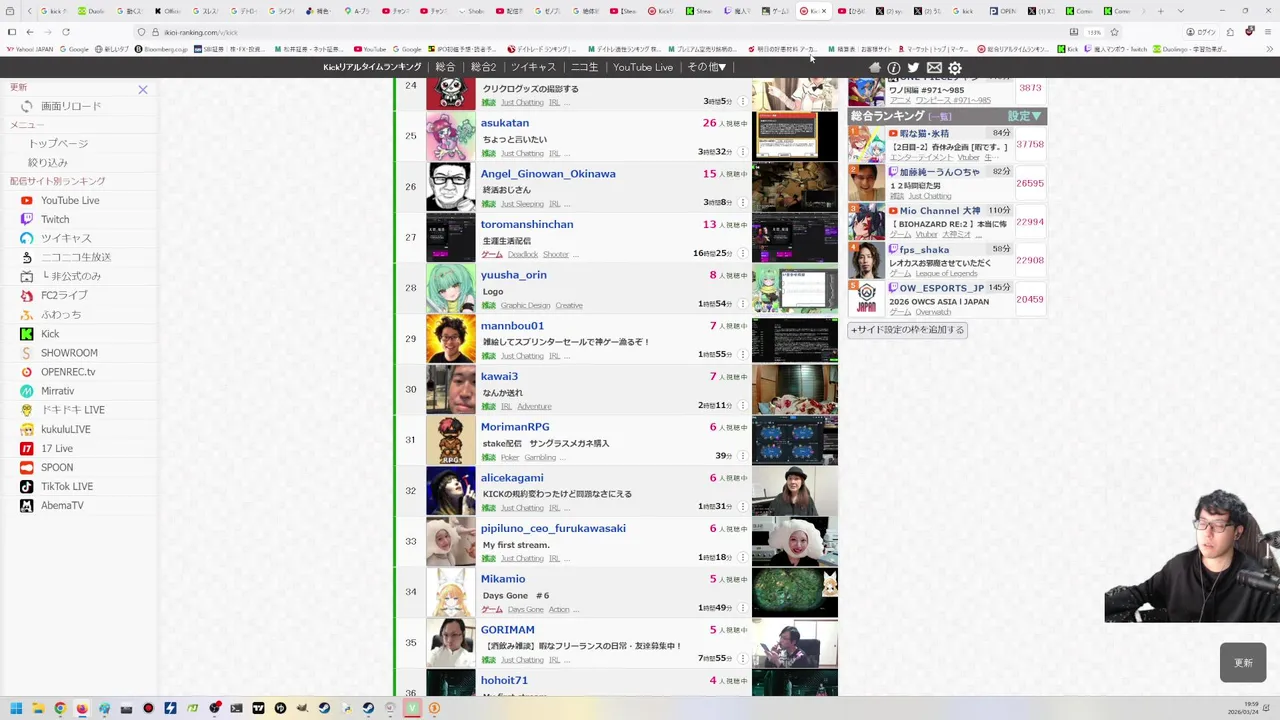Open the options menu for asukatan row
The image size is (1280, 720).
pos(742,152)
